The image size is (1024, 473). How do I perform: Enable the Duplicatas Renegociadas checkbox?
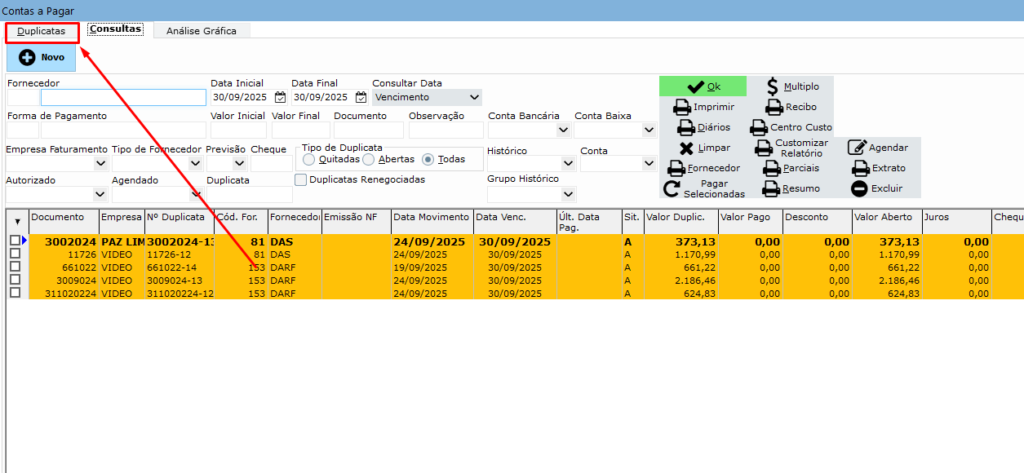tap(301, 180)
